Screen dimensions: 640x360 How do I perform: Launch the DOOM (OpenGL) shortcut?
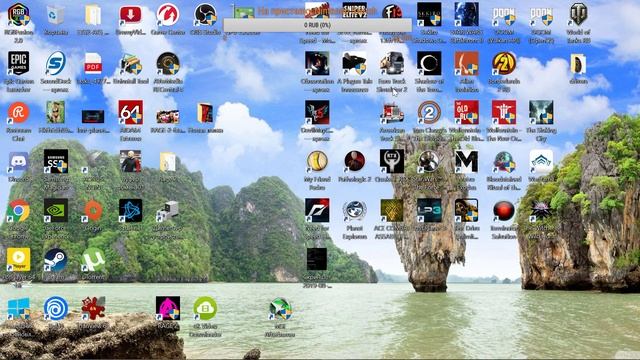(x=541, y=15)
